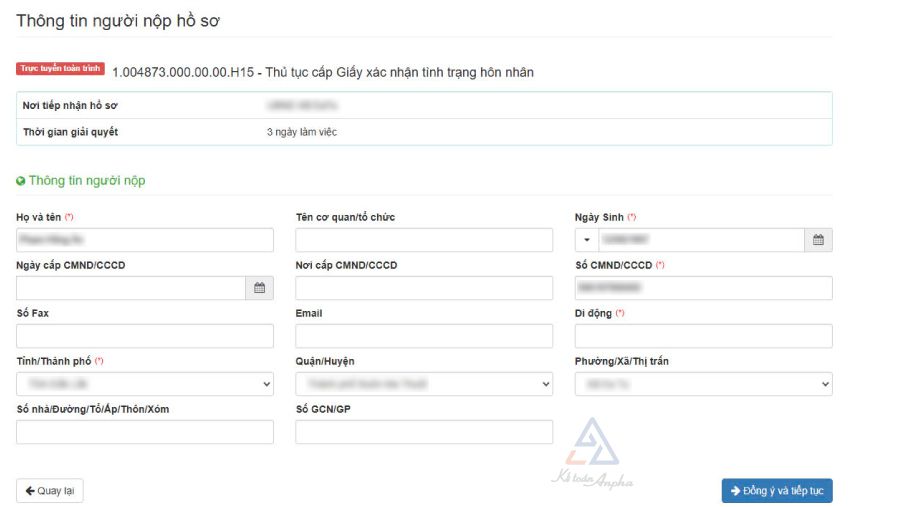This screenshot has height=507, width=900.
Task: Click the red Trực tuyến toàn trình badge
Action: point(60,69)
